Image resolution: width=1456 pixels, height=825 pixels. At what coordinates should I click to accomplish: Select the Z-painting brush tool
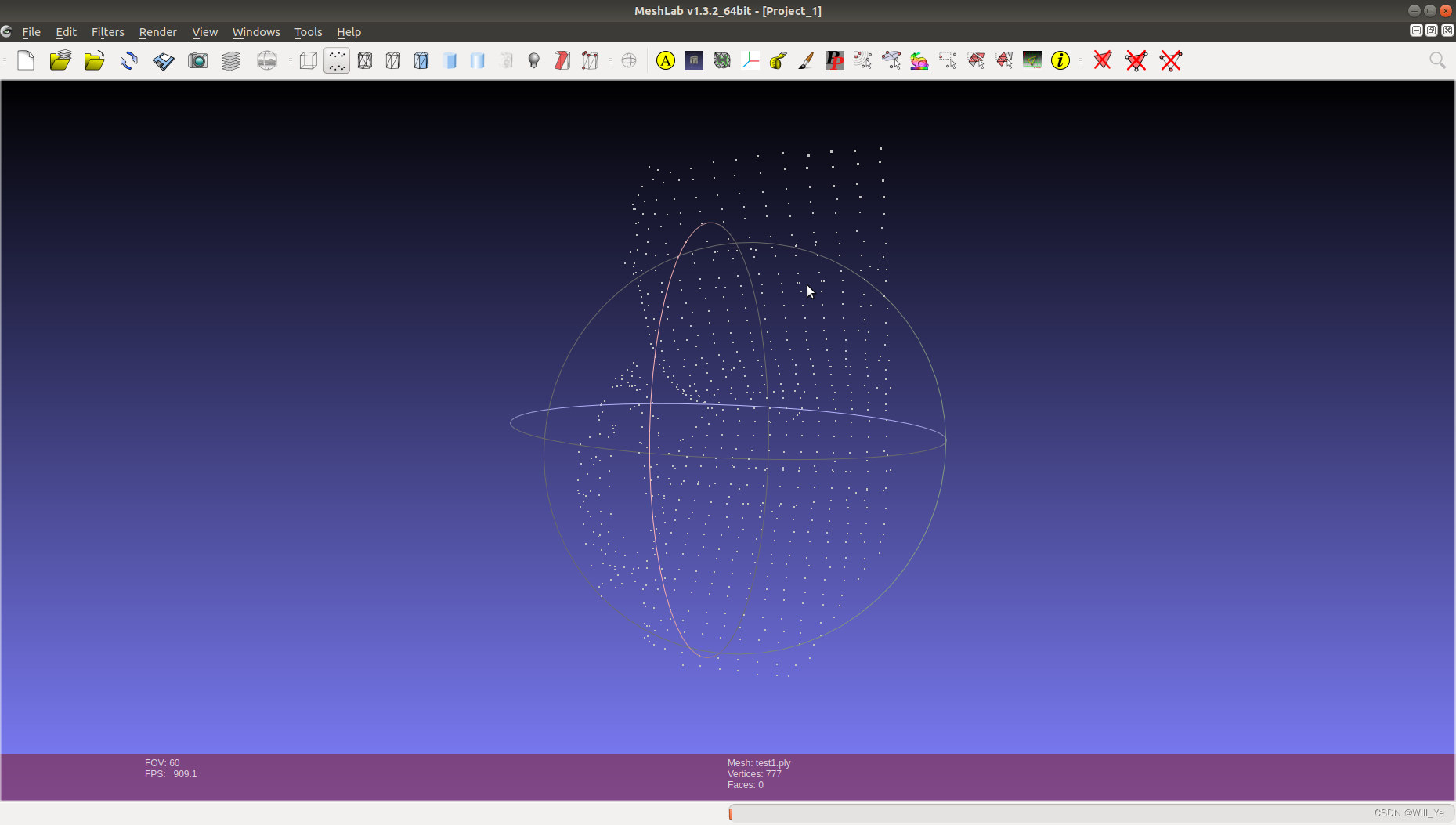[x=807, y=60]
